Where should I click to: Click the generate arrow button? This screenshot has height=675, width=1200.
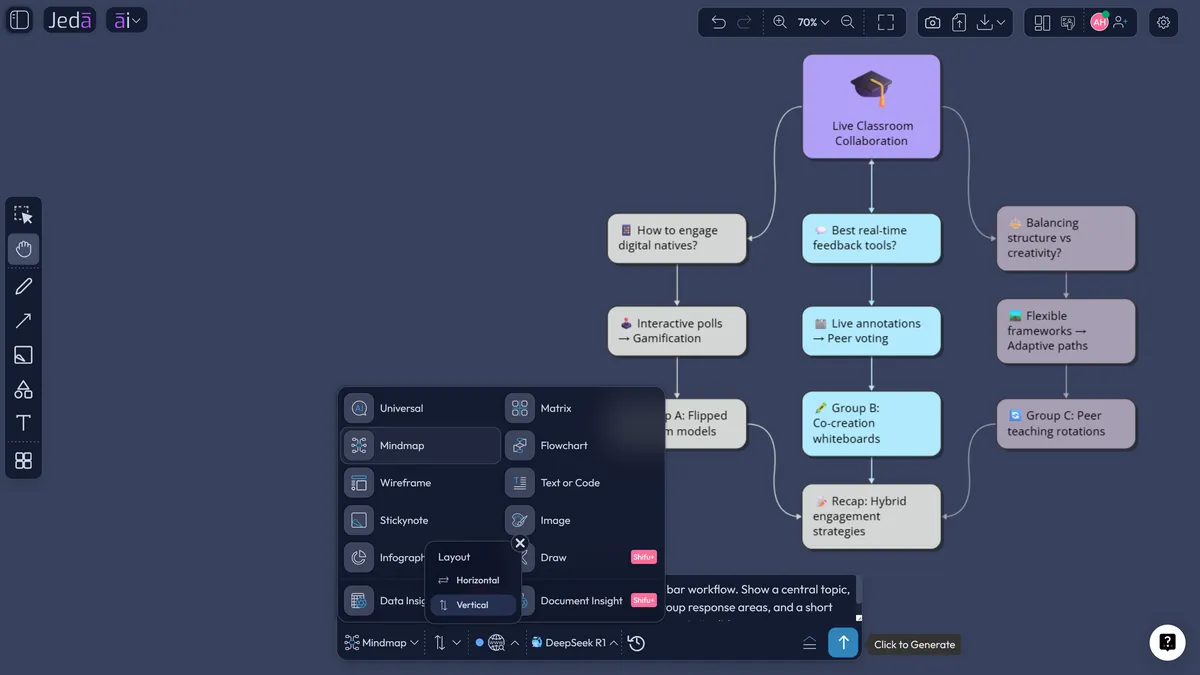843,643
